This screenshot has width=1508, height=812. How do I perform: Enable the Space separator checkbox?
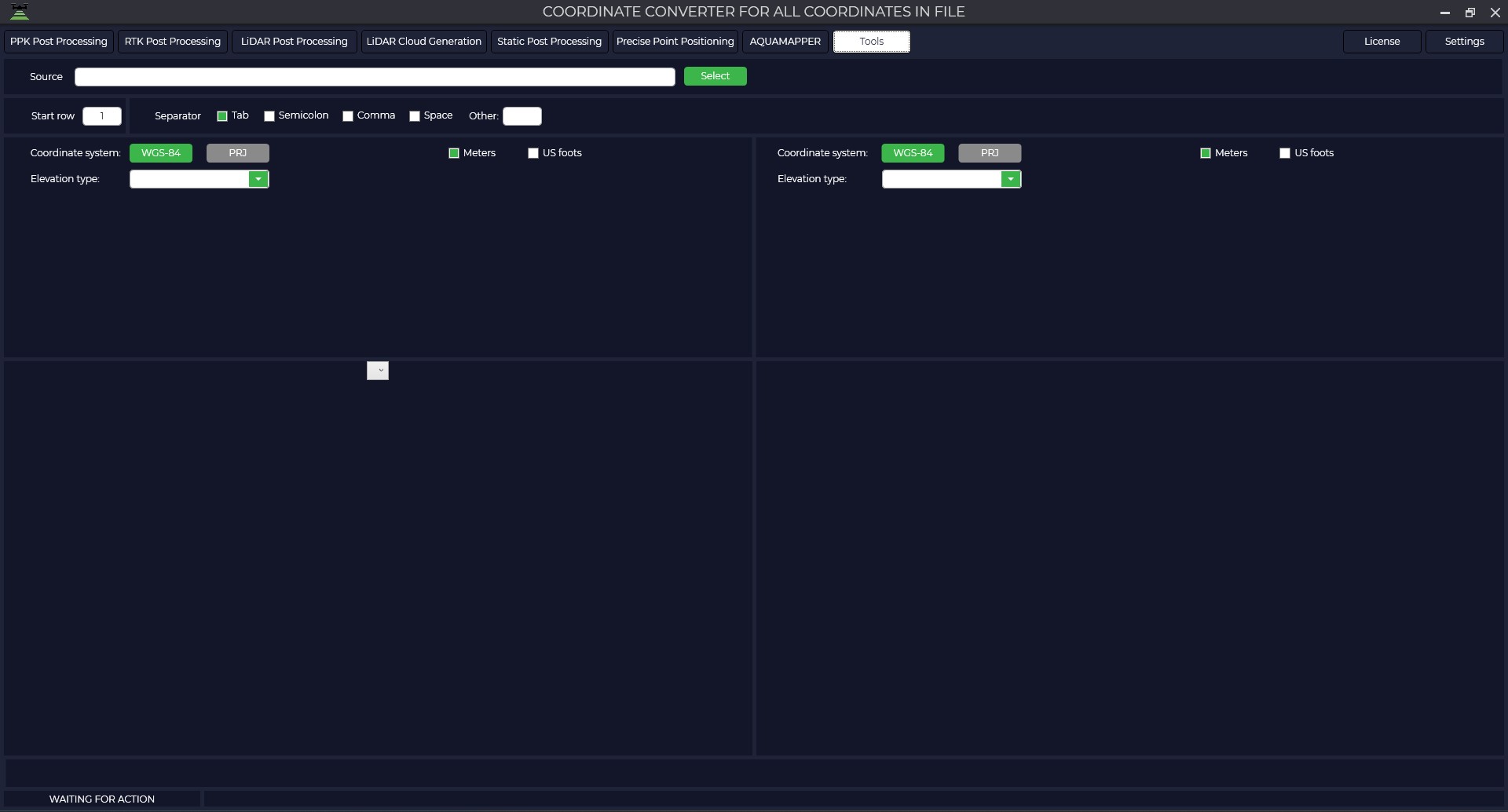click(x=415, y=116)
